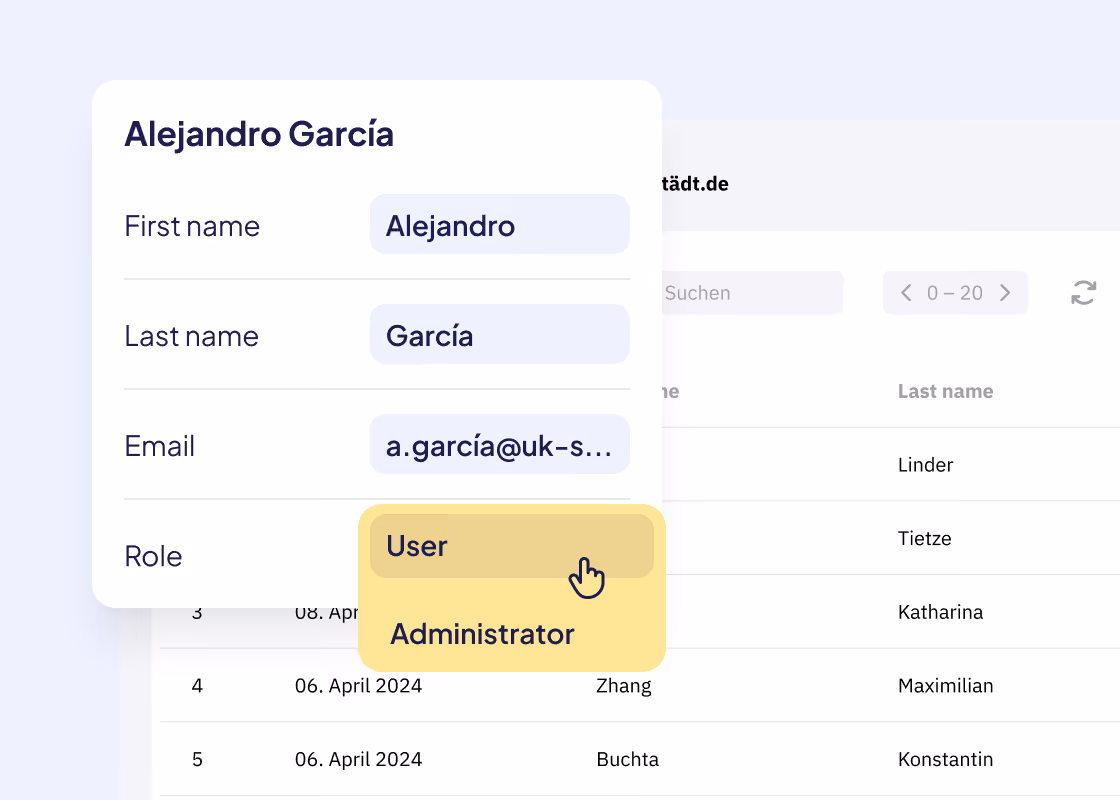This screenshot has height=800, width=1120.
Task: Select the Administrator role option
Action: (x=482, y=634)
